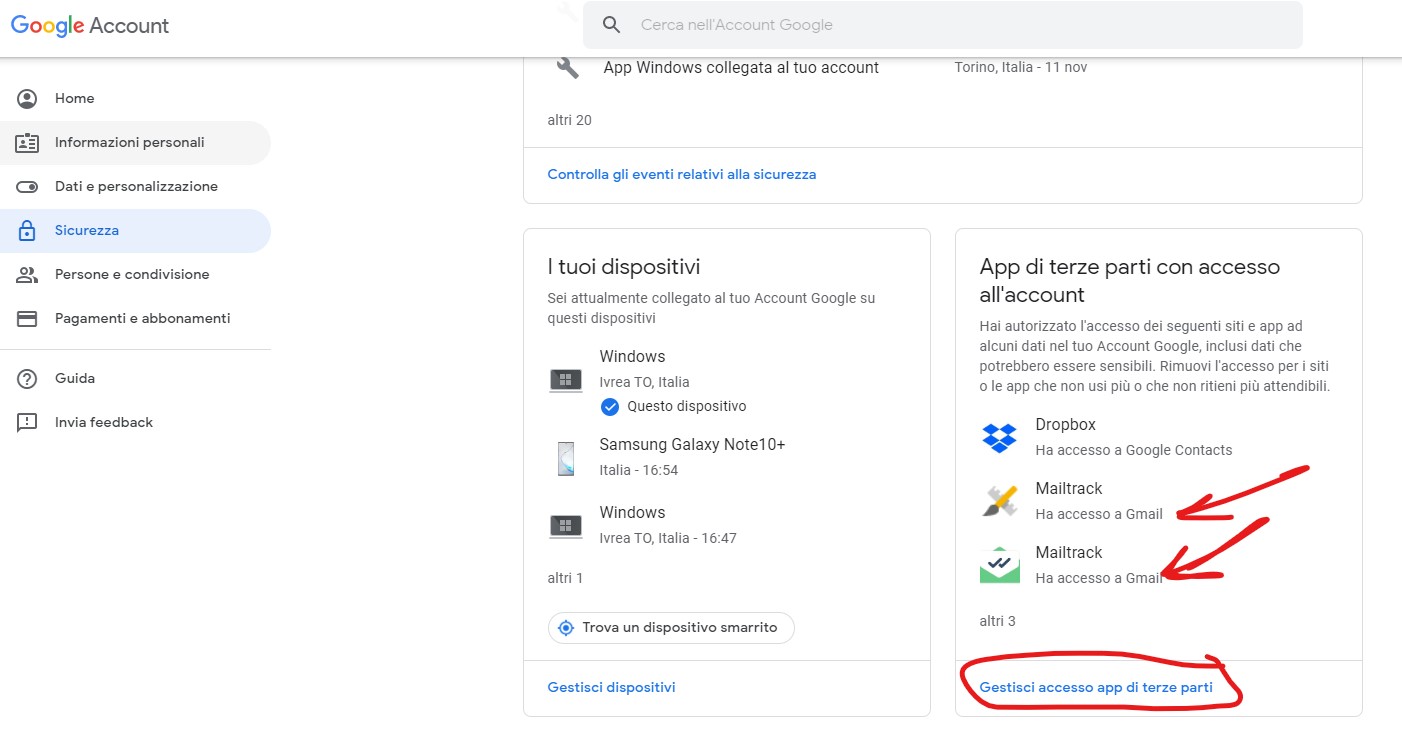
Task: Open Home in the left sidebar
Action: click(74, 99)
